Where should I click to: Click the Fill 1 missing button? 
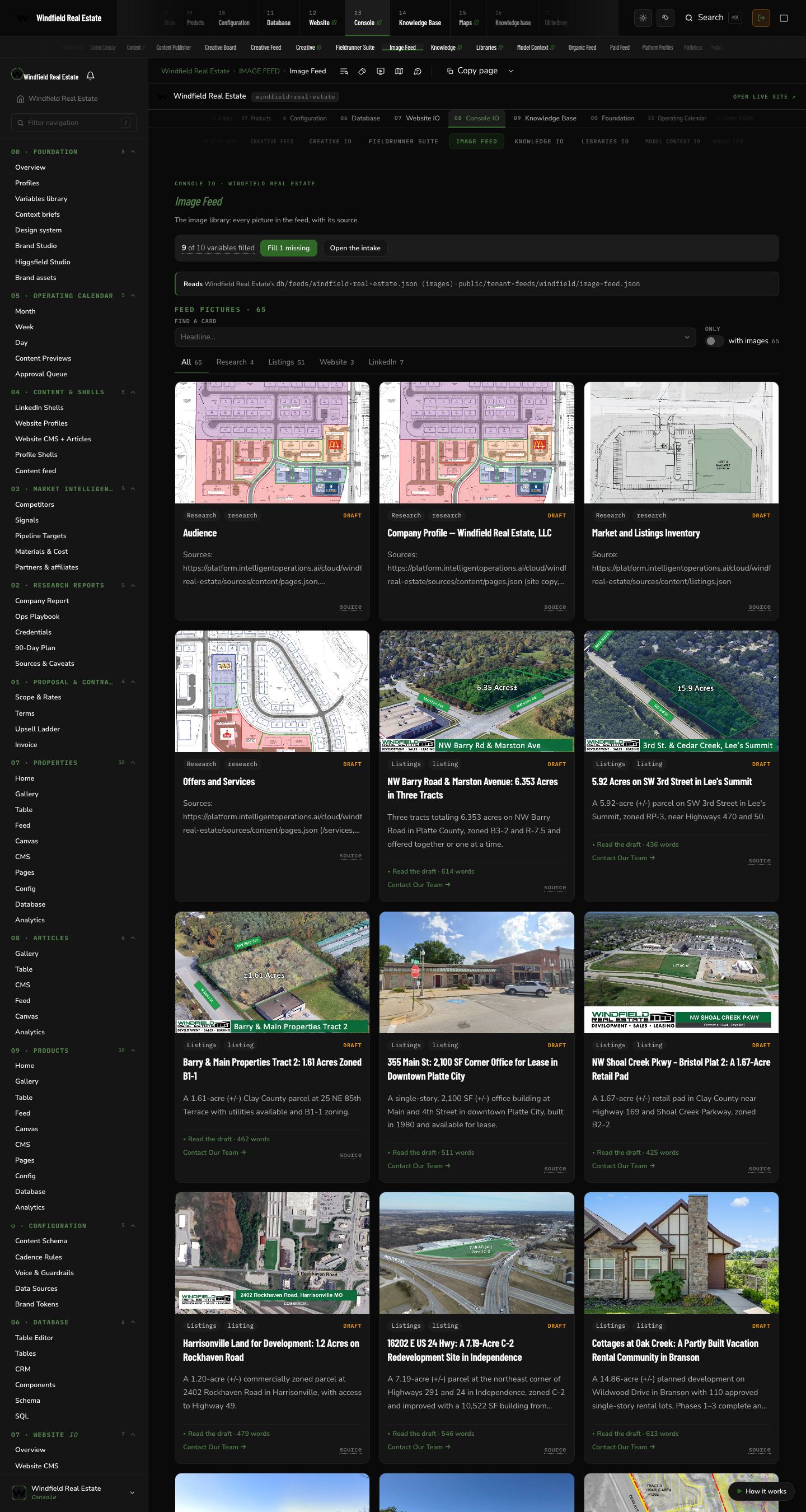(289, 248)
